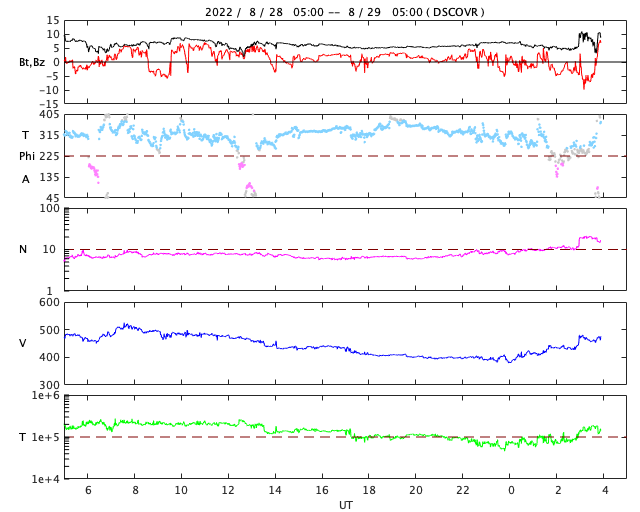Click the '10' hour label on UT axis

181,490
